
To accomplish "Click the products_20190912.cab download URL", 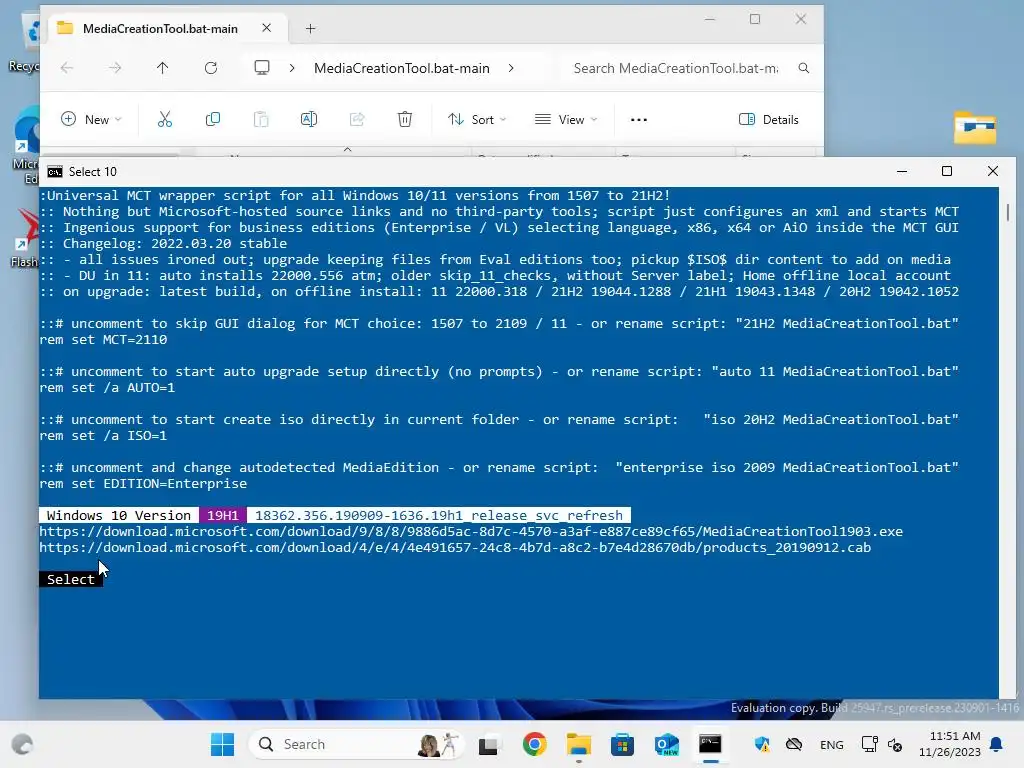I will [x=455, y=547].
